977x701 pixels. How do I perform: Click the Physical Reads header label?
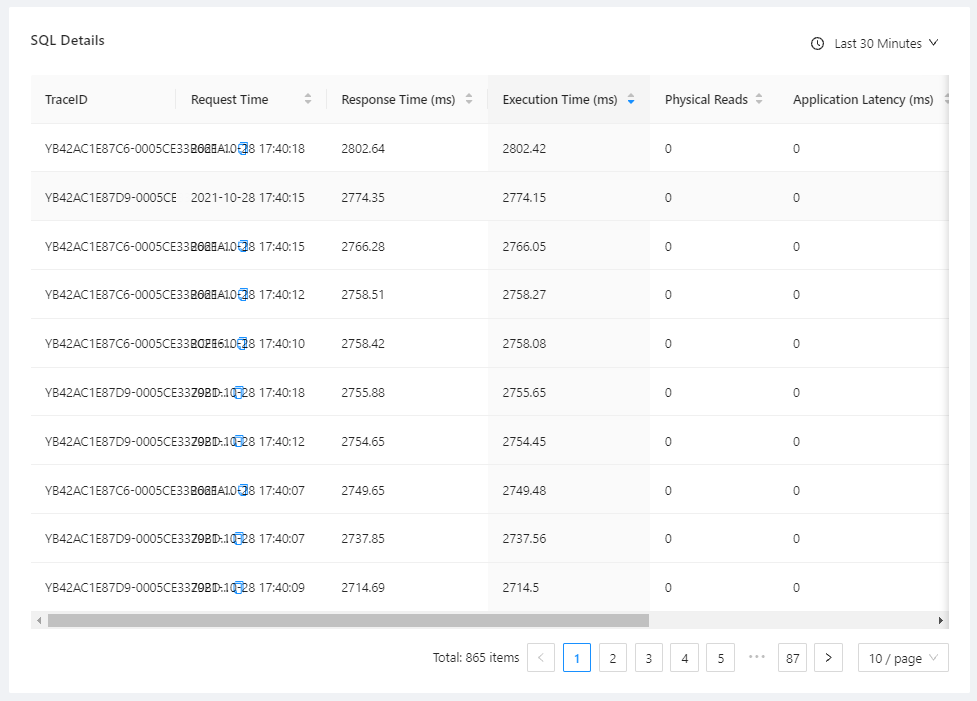[x=706, y=100]
